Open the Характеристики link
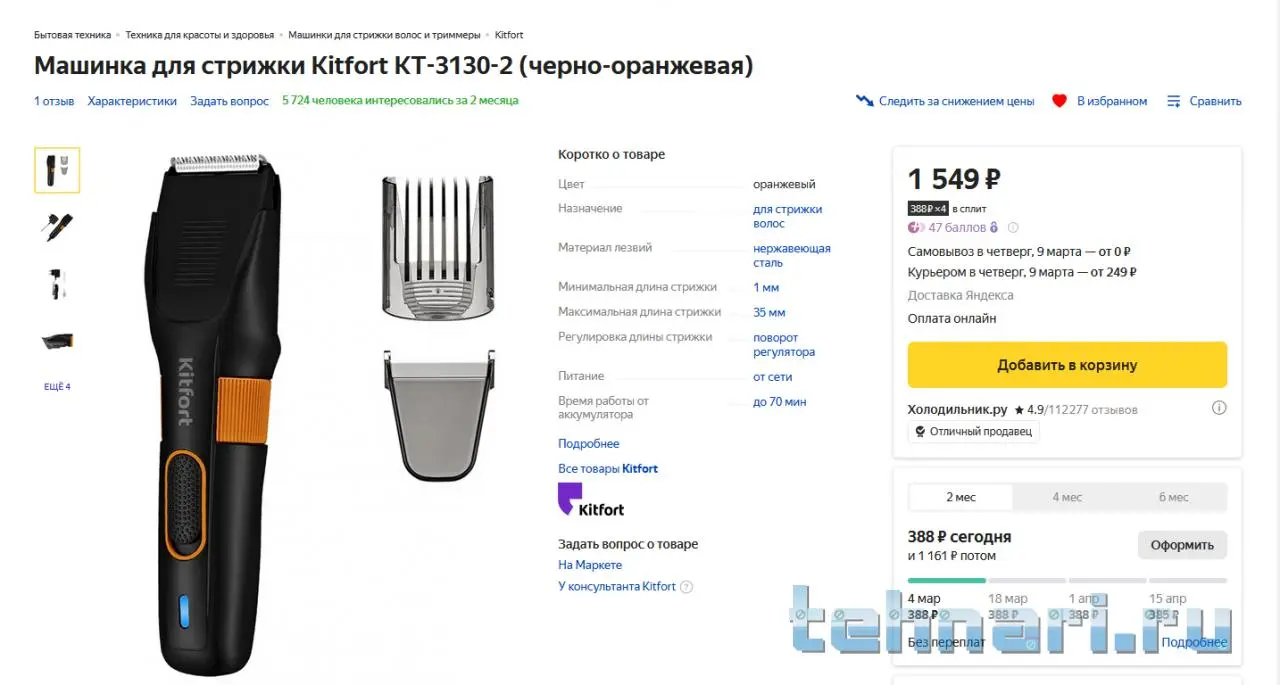 (x=132, y=101)
